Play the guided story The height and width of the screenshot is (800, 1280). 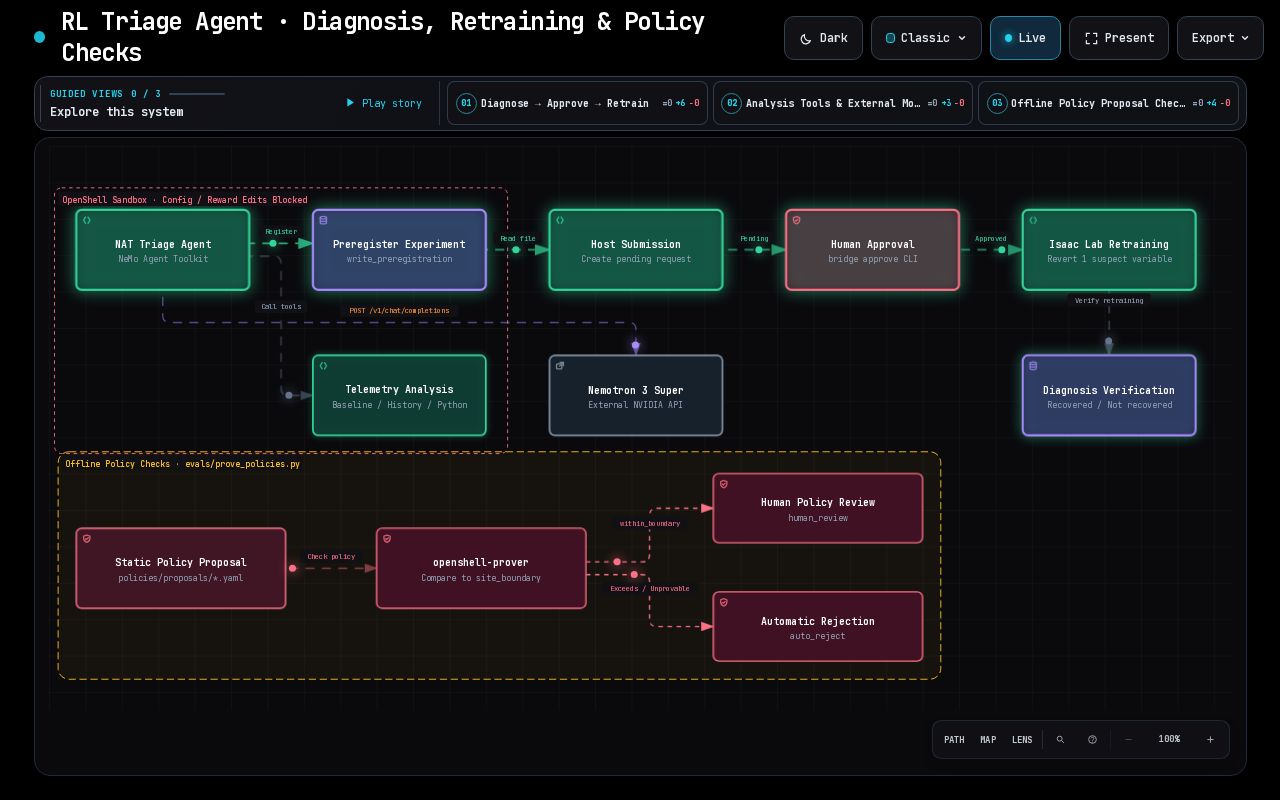[x=384, y=103]
